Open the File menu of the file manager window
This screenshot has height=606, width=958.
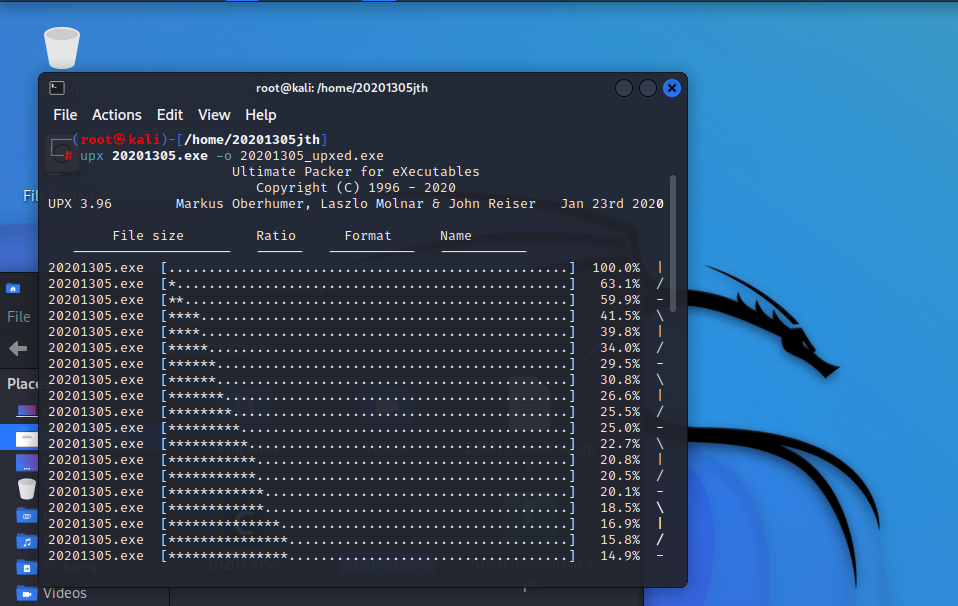coord(18,316)
